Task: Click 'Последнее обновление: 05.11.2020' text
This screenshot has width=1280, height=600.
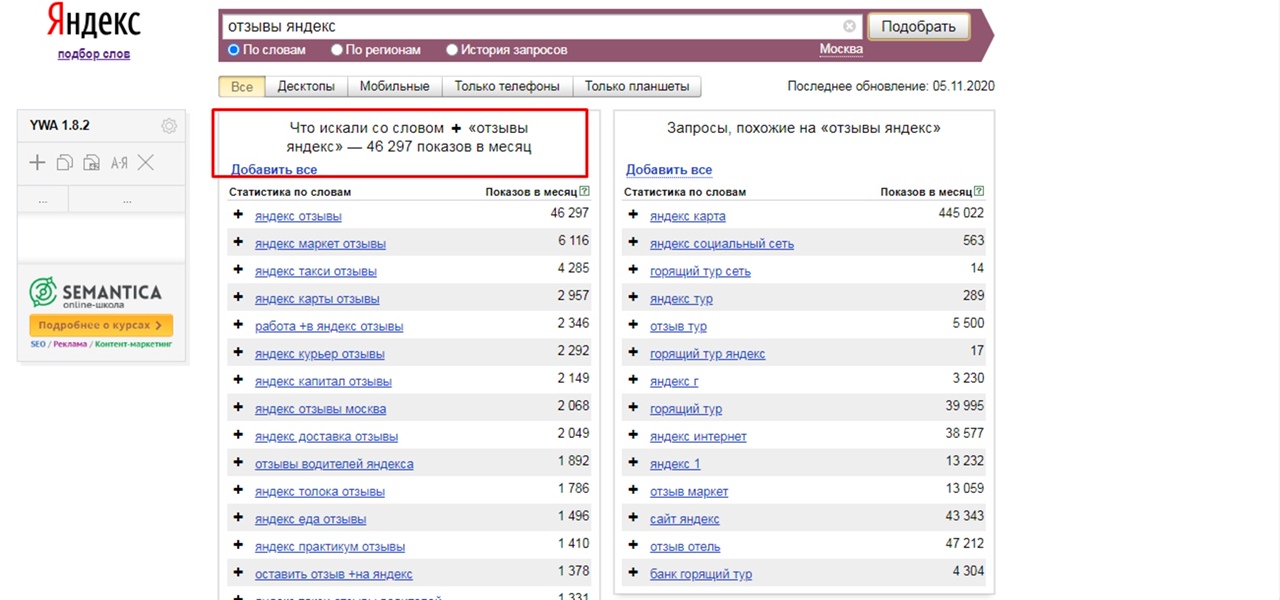Action: point(891,87)
